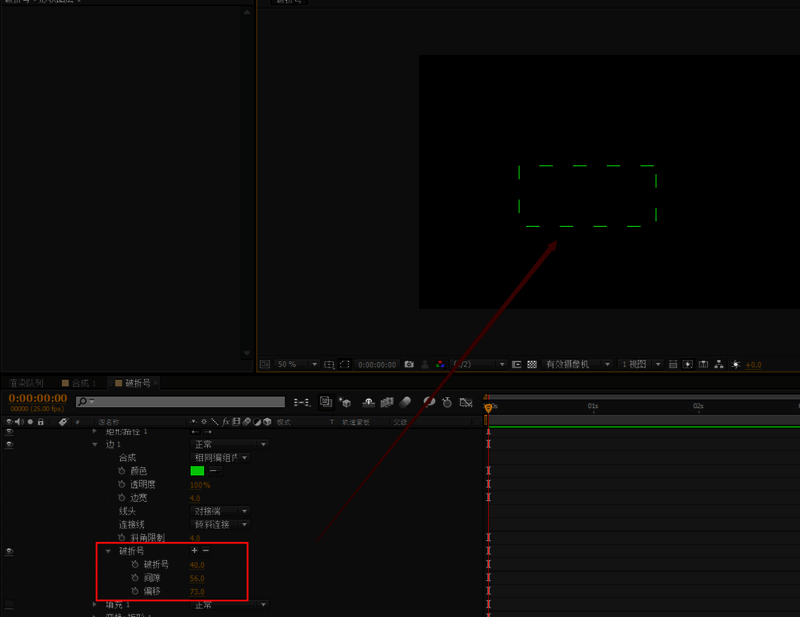Click the snapshot camera icon in viewer
The width and height of the screenshot is (800, 617).
[x=409, y=365]
